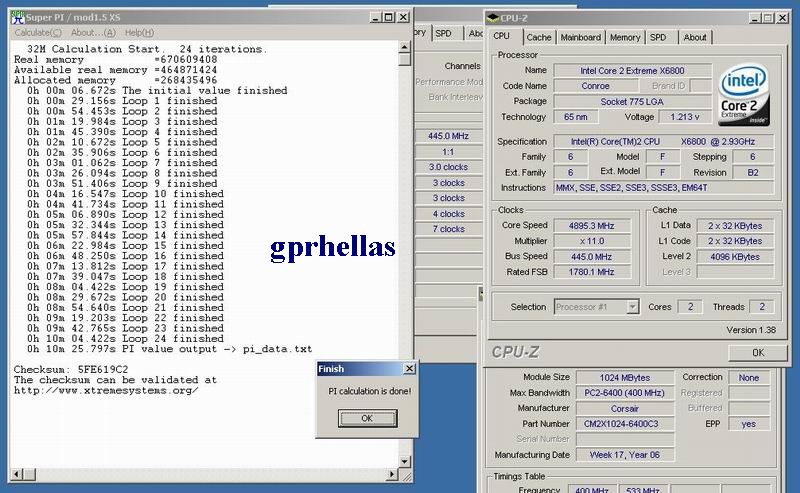The image size is (800, 493).
Task: Click the Part Number value CM2X1024-6400C3
Action: click(625, 424)
